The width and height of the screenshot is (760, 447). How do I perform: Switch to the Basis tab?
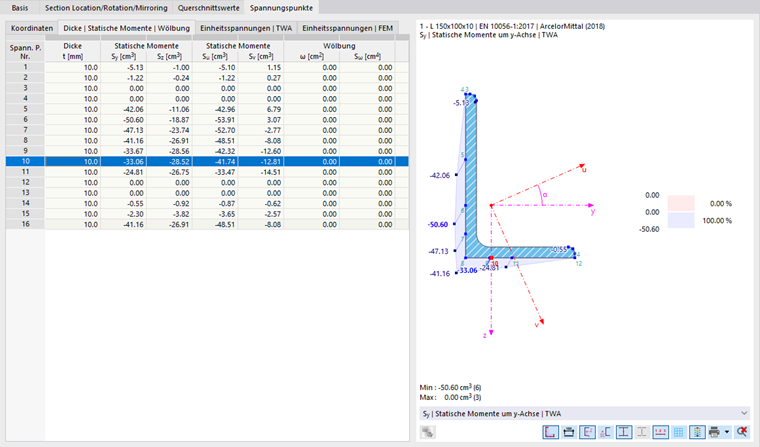click(20, 8)
